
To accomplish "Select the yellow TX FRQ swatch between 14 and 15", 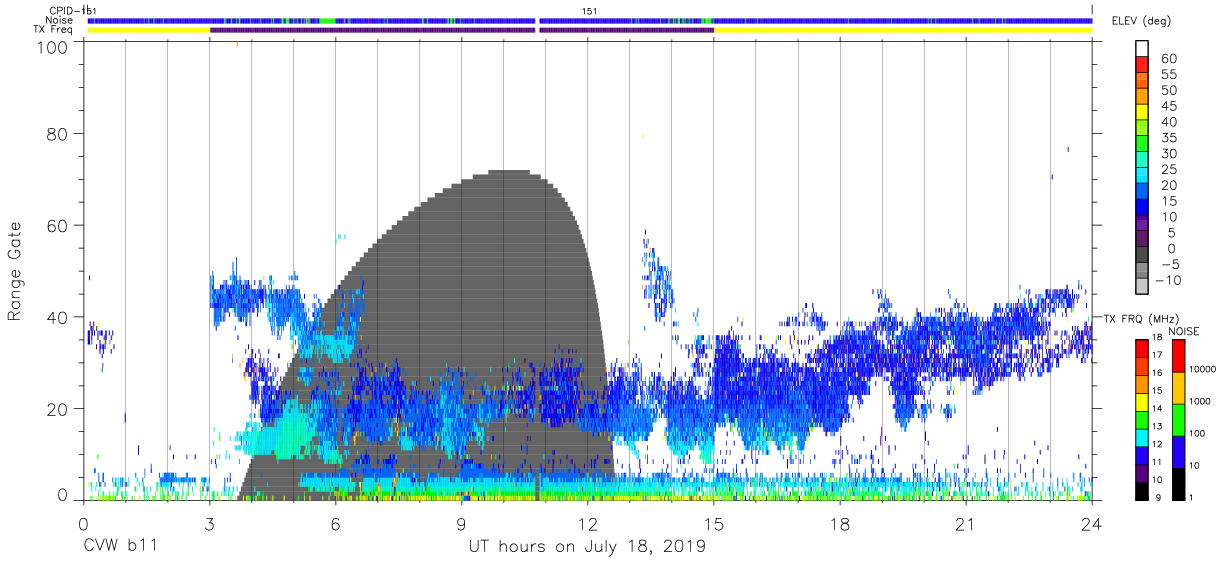I will click(x=1142, y=401).
